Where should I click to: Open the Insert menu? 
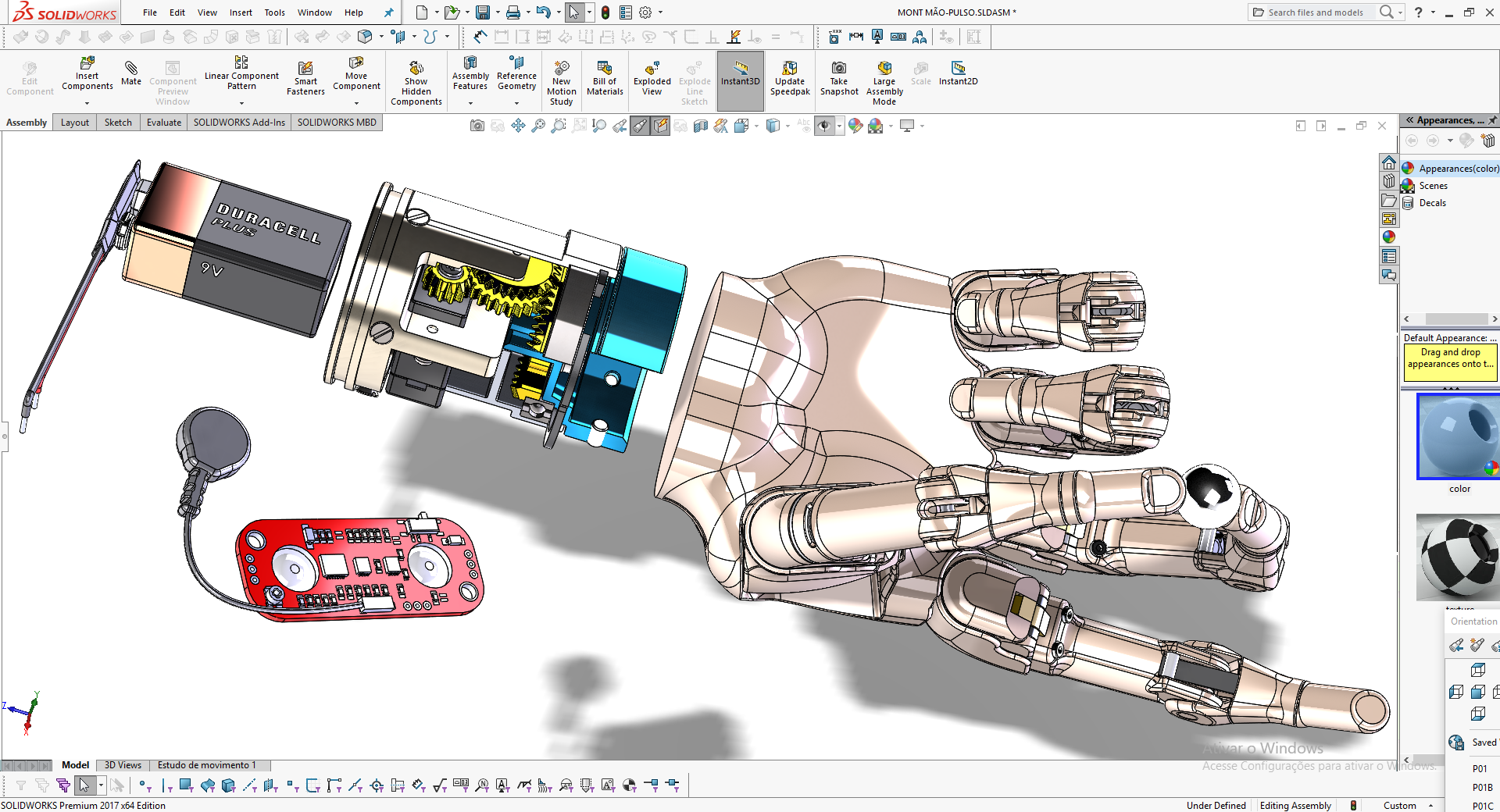pyautogui.click(x=241, y=12)
